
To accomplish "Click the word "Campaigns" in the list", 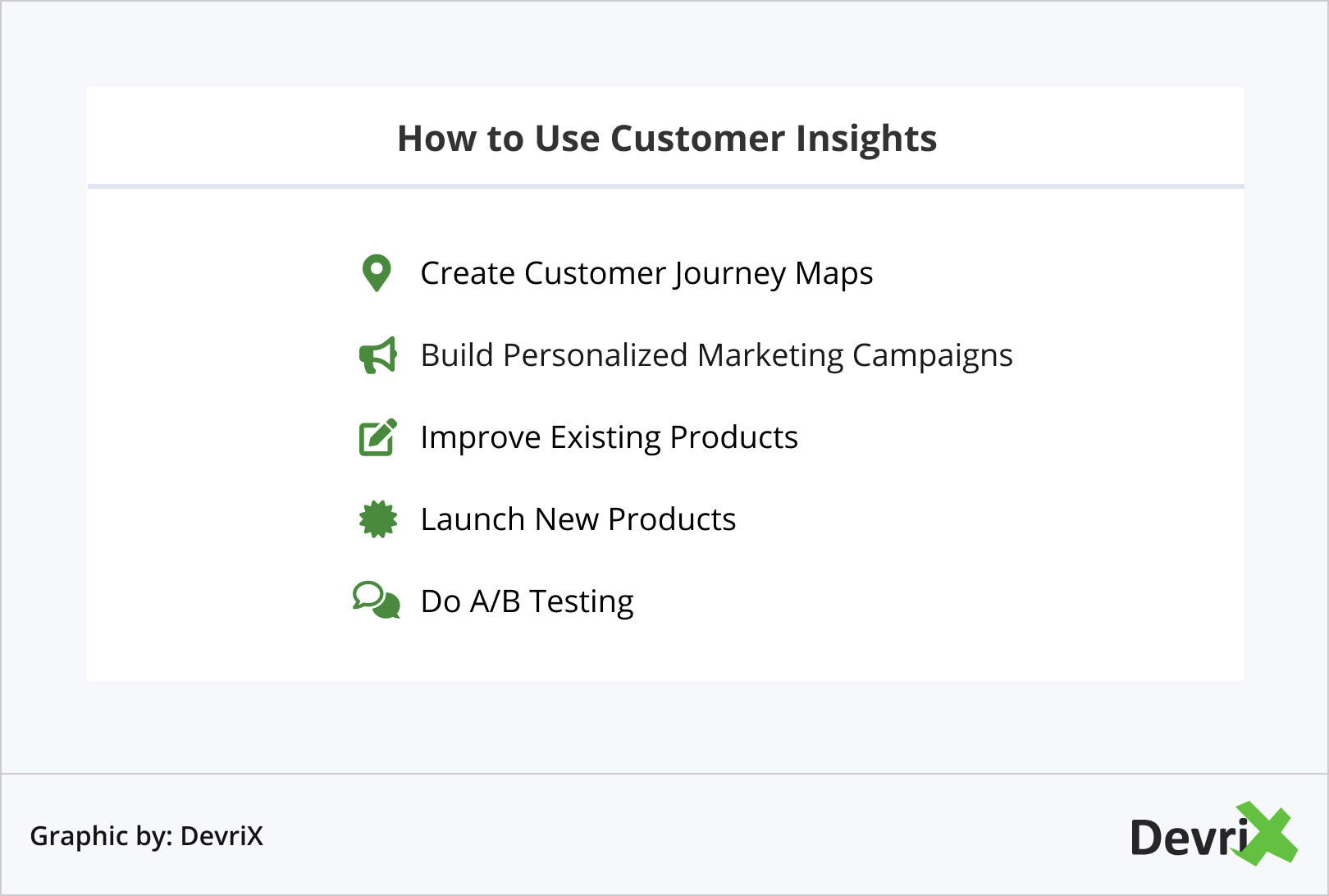I will click(x=932, y=355).
